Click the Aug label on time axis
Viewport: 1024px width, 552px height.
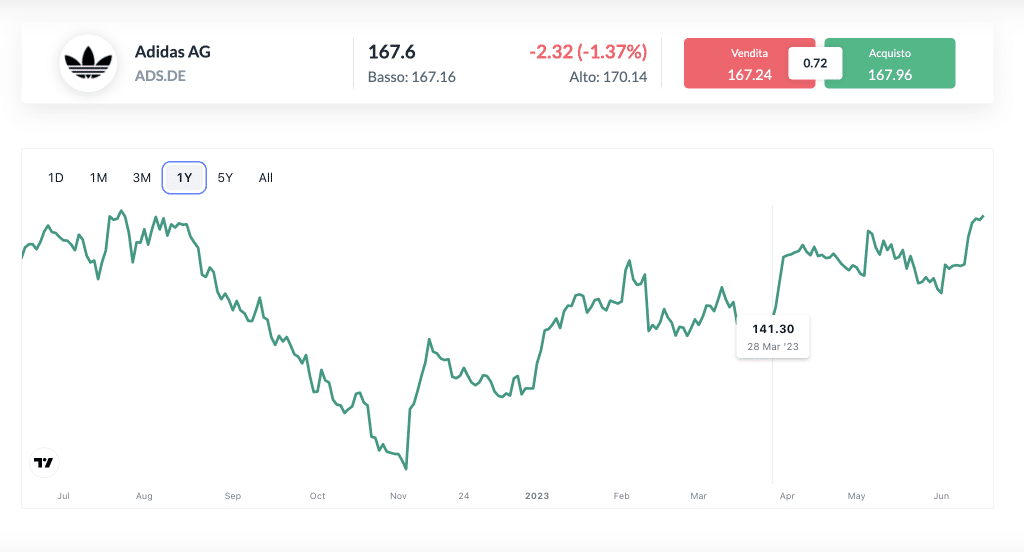(x=144, y=496)
